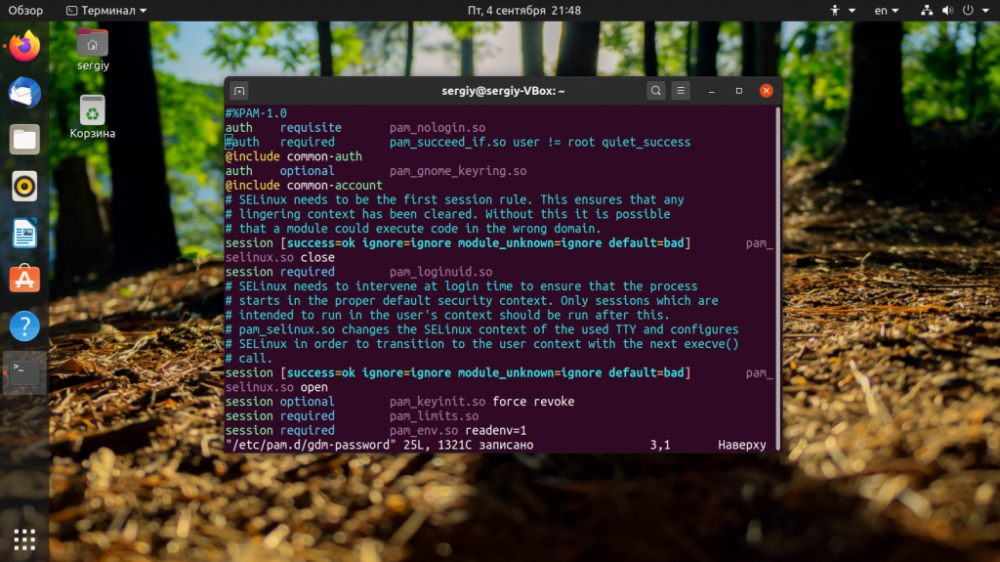Click pam_env.so readenv=1 text
The height and width of the screenshot is (562, 1000).
458,431
